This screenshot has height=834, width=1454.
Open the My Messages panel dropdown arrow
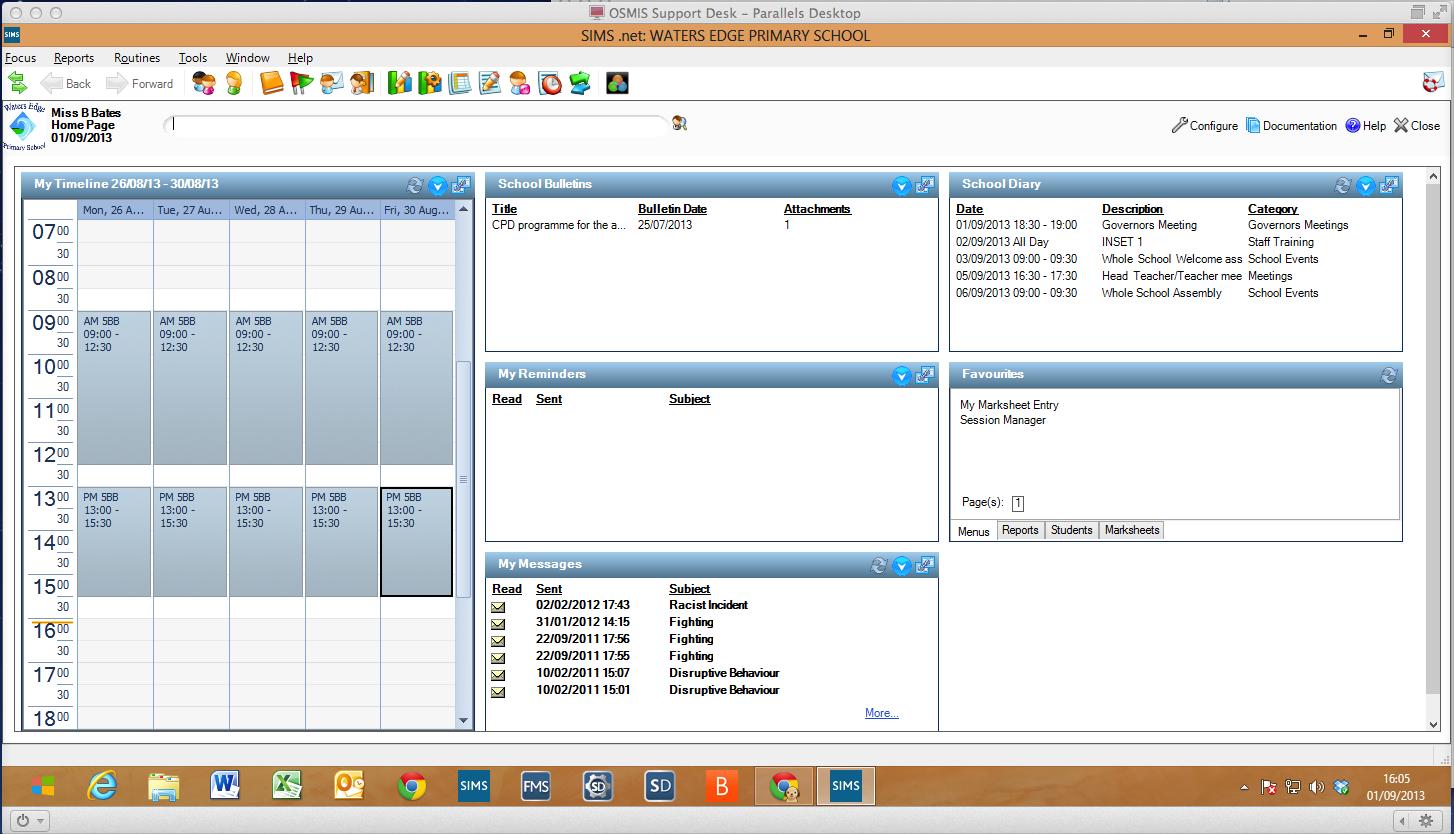tap(901, 565)
